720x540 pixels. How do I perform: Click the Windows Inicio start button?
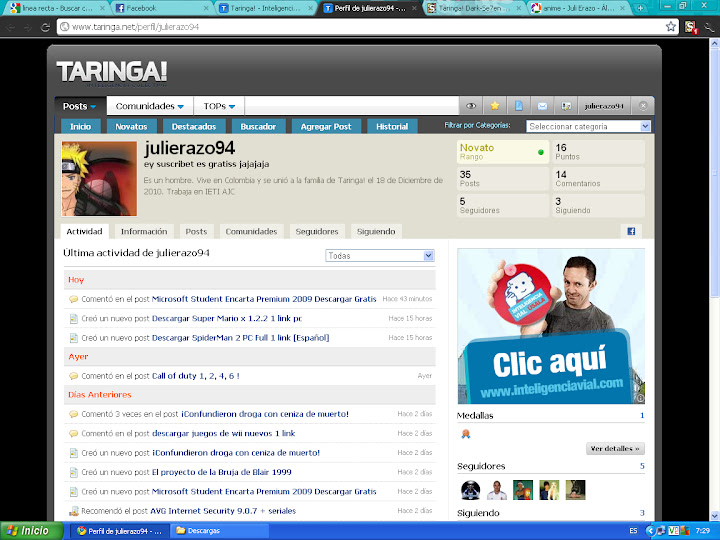click(x=30, y=530)
